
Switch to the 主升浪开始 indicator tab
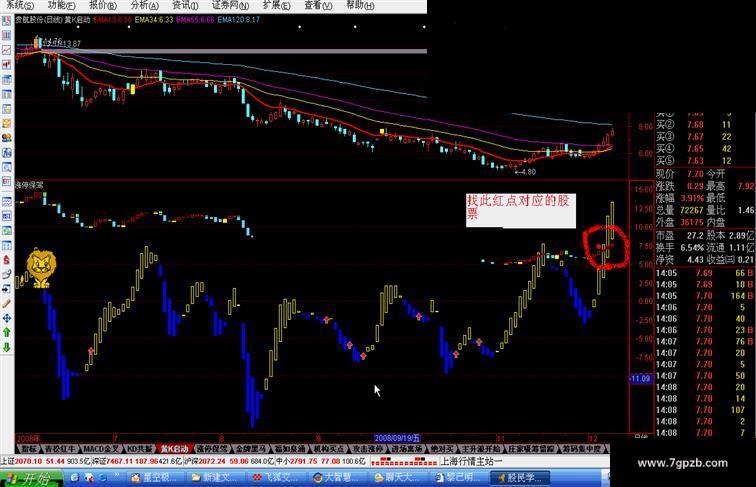pyautogui.click(x=481, y=449)
